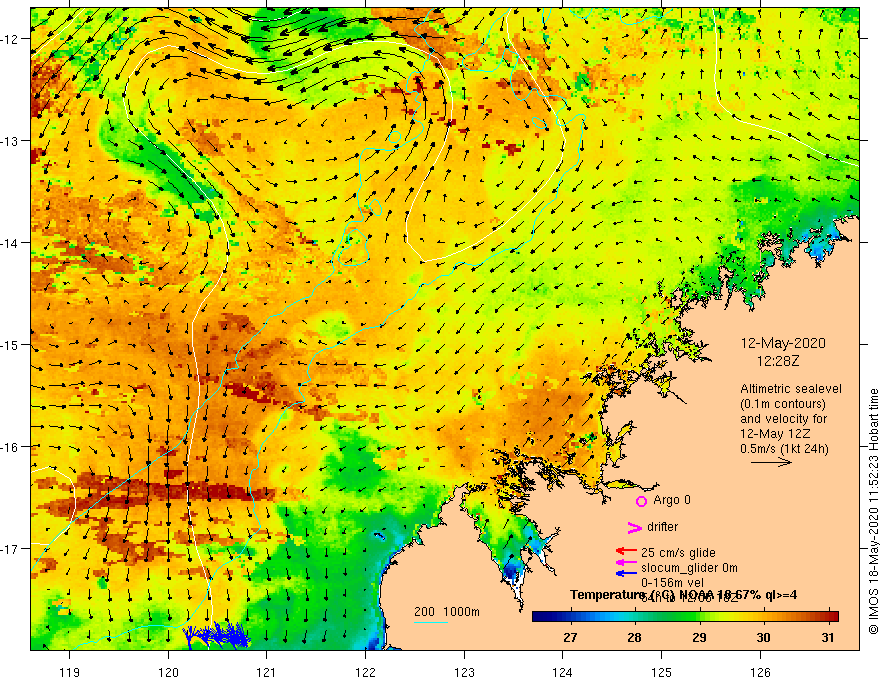Click the '12:28Z' time text
Viewport: 880px width, 680px height.
click(x=778, y=361)
